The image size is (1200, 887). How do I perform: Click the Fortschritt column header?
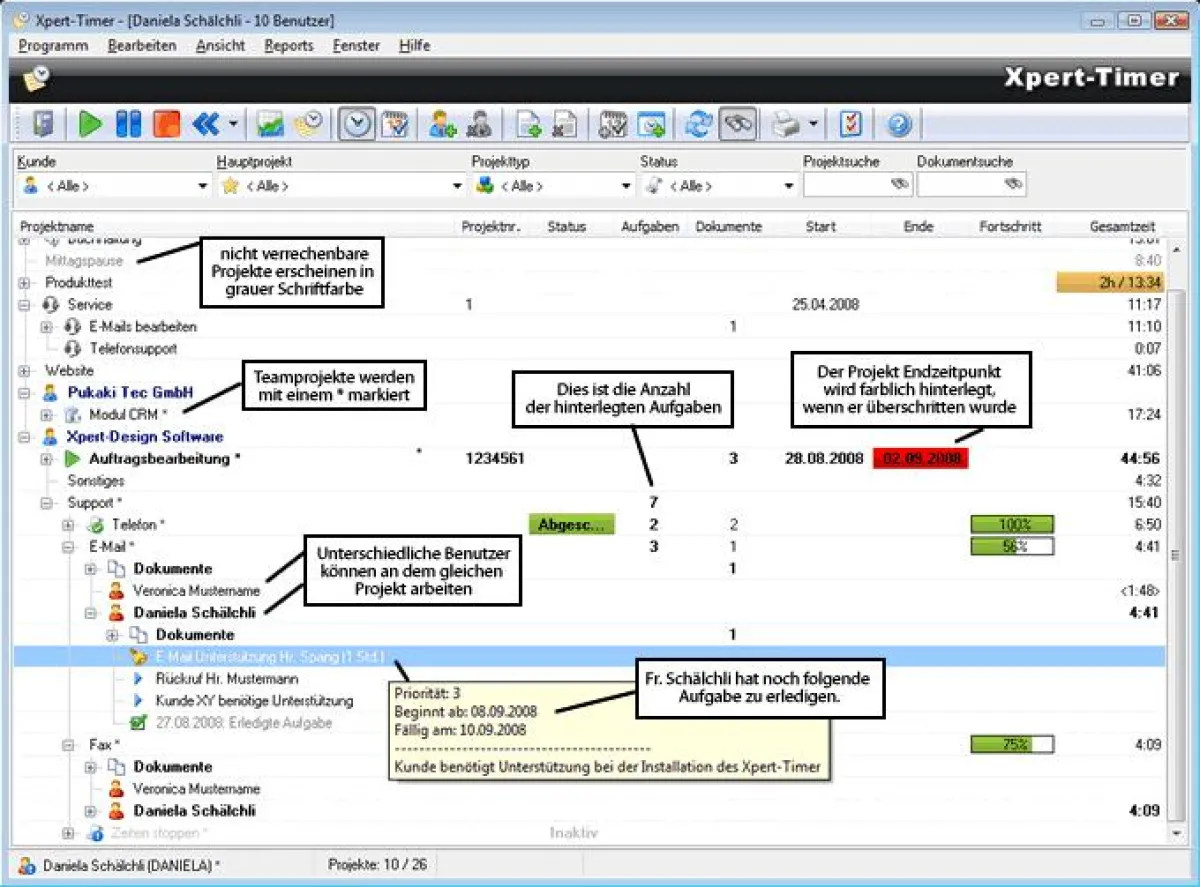pyautogui.click(x=1010, y=227)
